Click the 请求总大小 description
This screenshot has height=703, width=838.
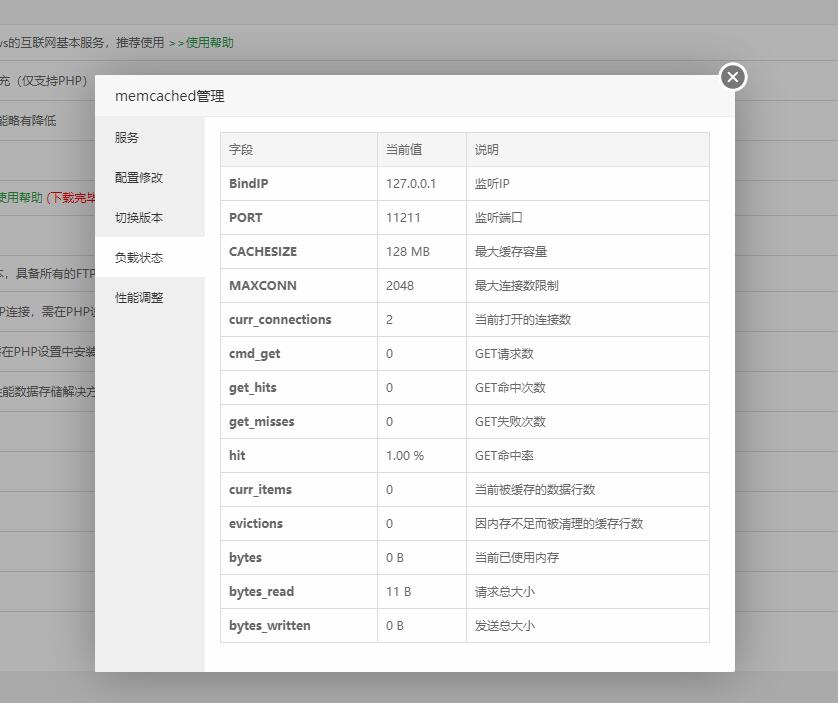(x=505, y=591)
